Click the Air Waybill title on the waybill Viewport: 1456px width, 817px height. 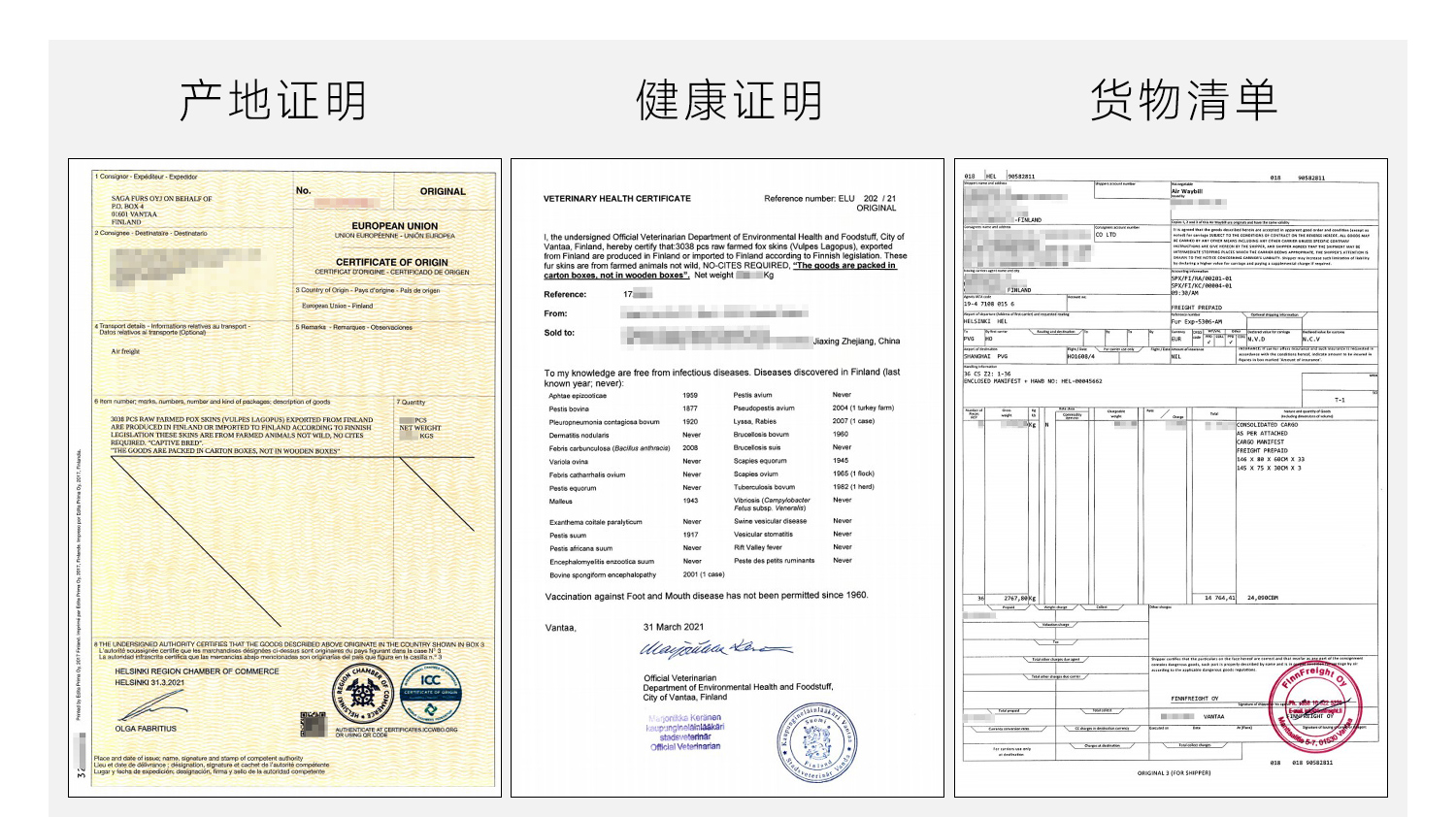[1187, 192]
